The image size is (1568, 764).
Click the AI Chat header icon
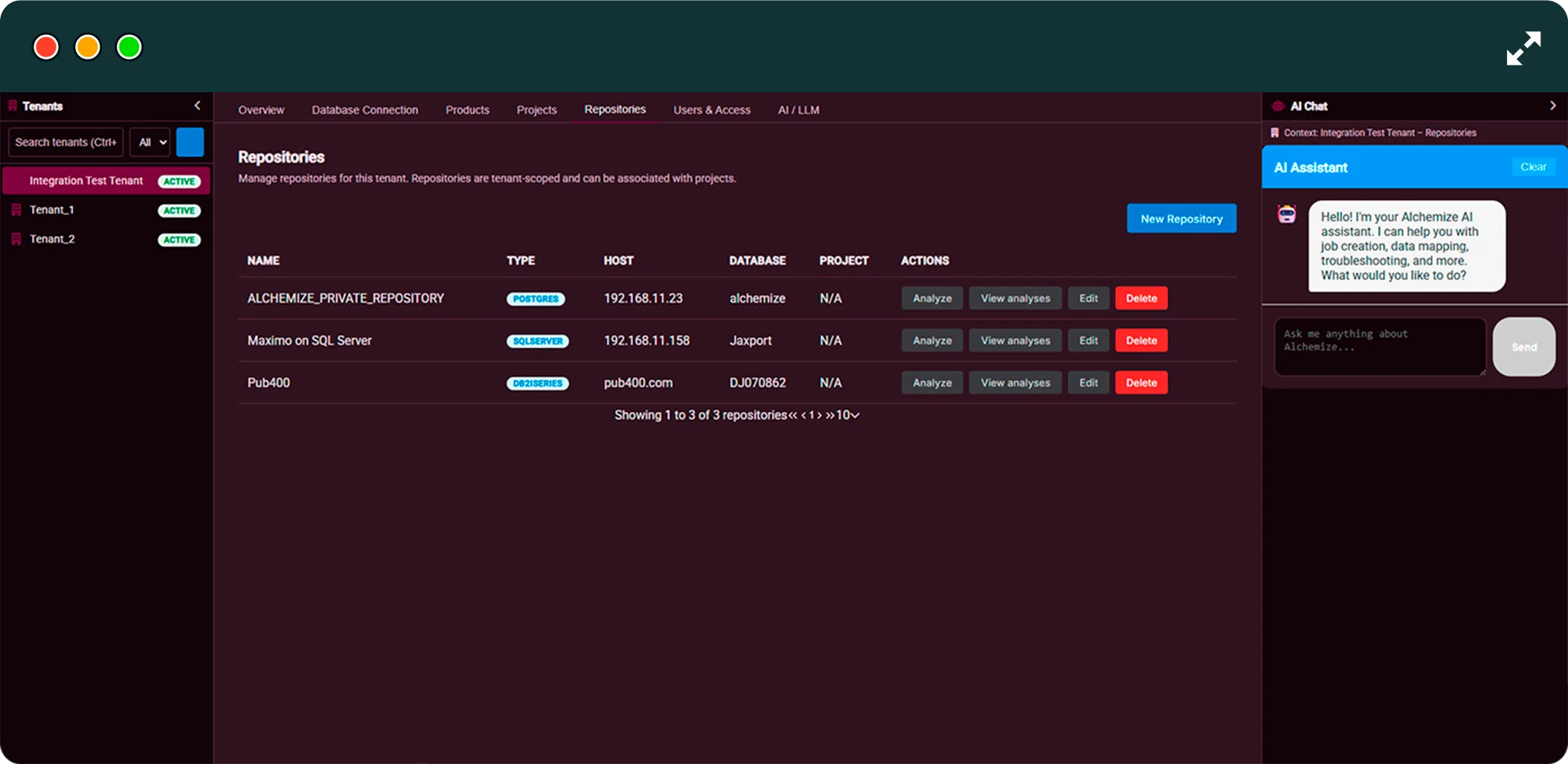(x=1278, y=106)
